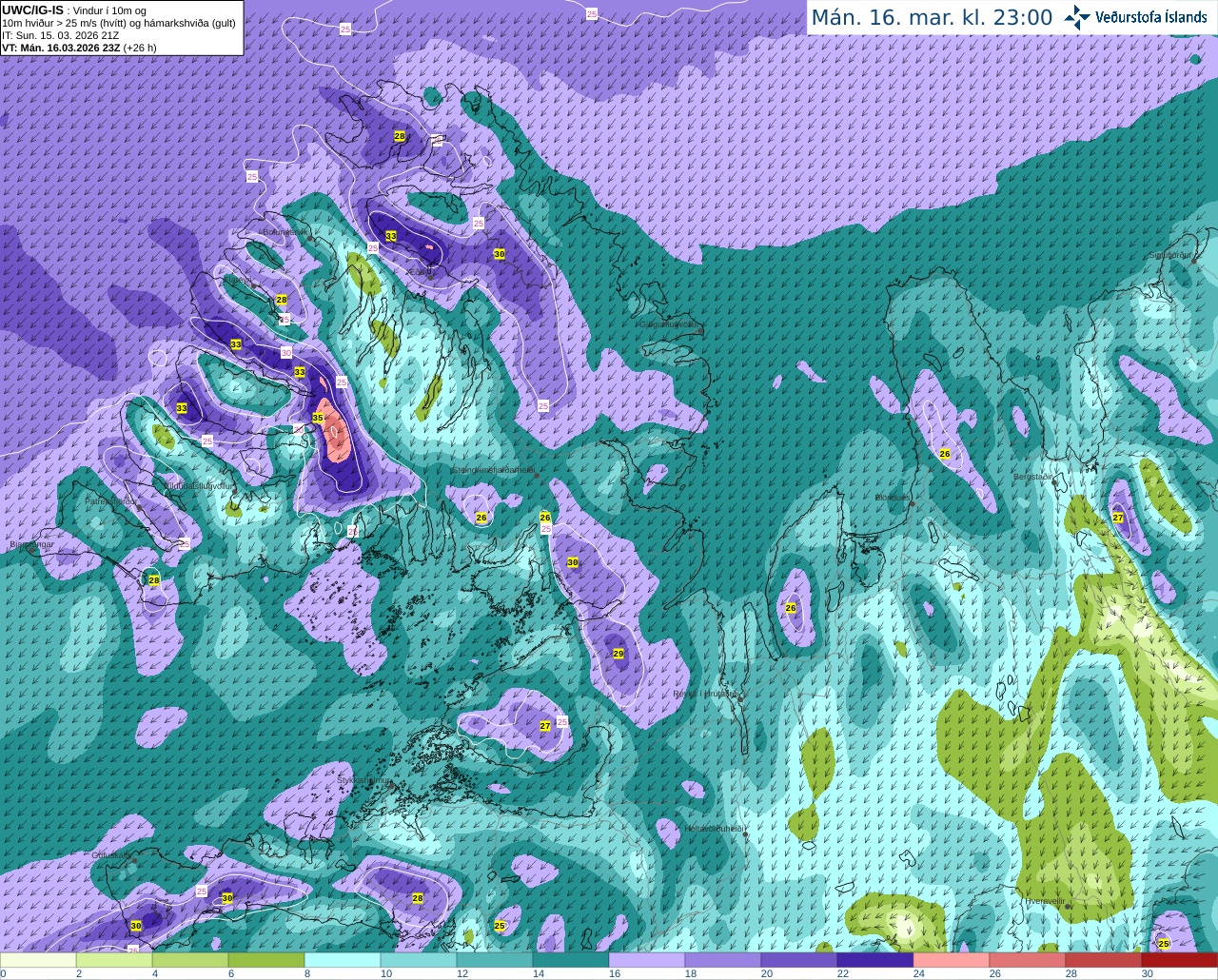Click the '16' tick label on legend

coord(615,973)
